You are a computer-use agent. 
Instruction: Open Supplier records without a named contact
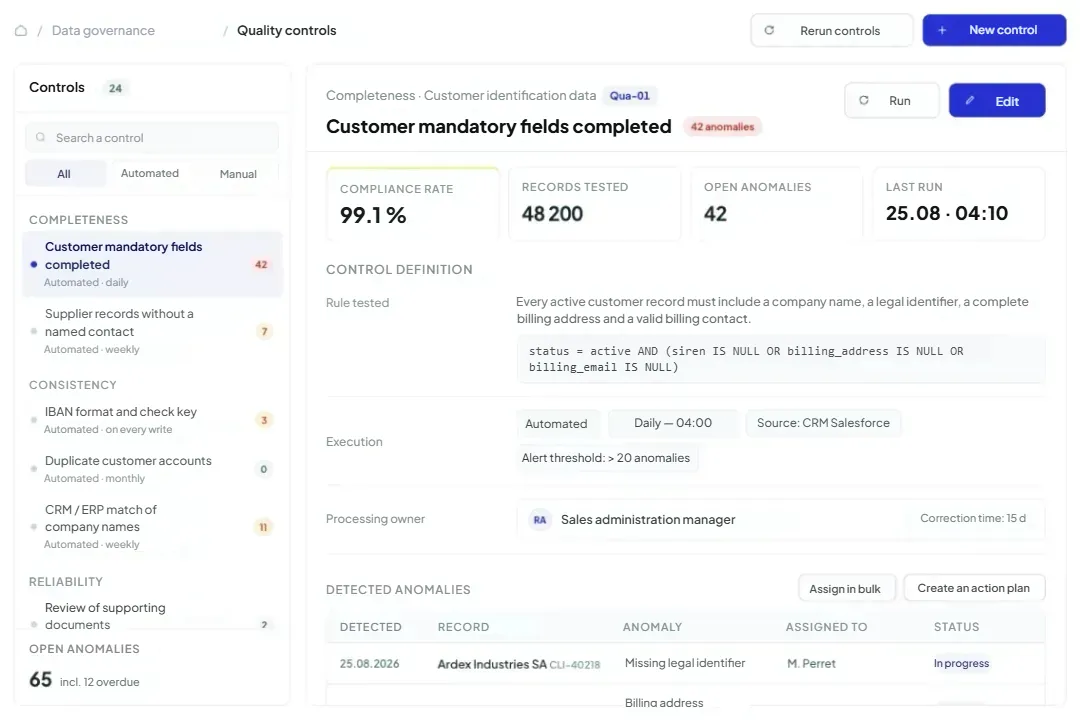[152, 331]
